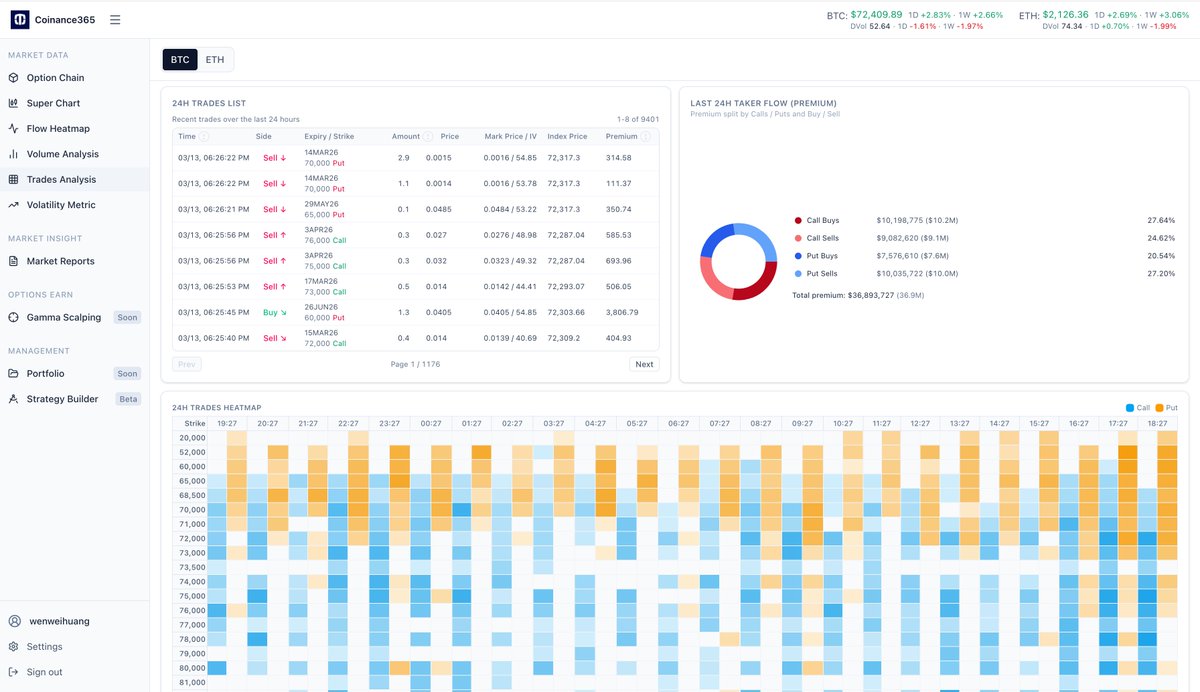Click Next to view more trades
The width and height of the screenshot is (1200, 692).
(644, 364)
